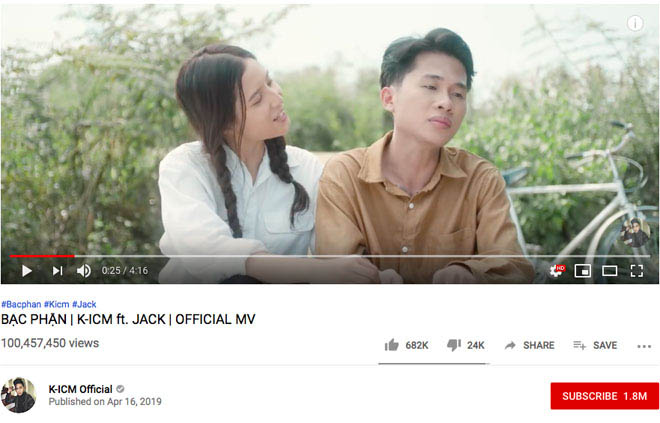This screenshot has width=660, height=423.
Task: Visit the K-ICM Official channel name
Action: [80, 389]
